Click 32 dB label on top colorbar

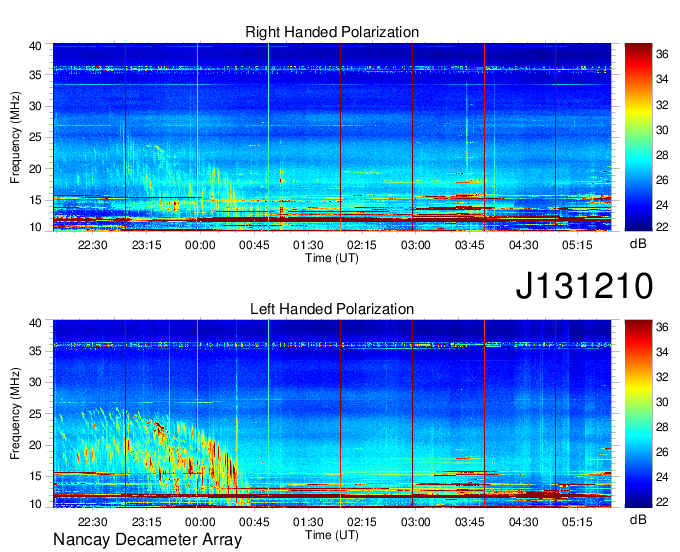click(x=662, y=105)
